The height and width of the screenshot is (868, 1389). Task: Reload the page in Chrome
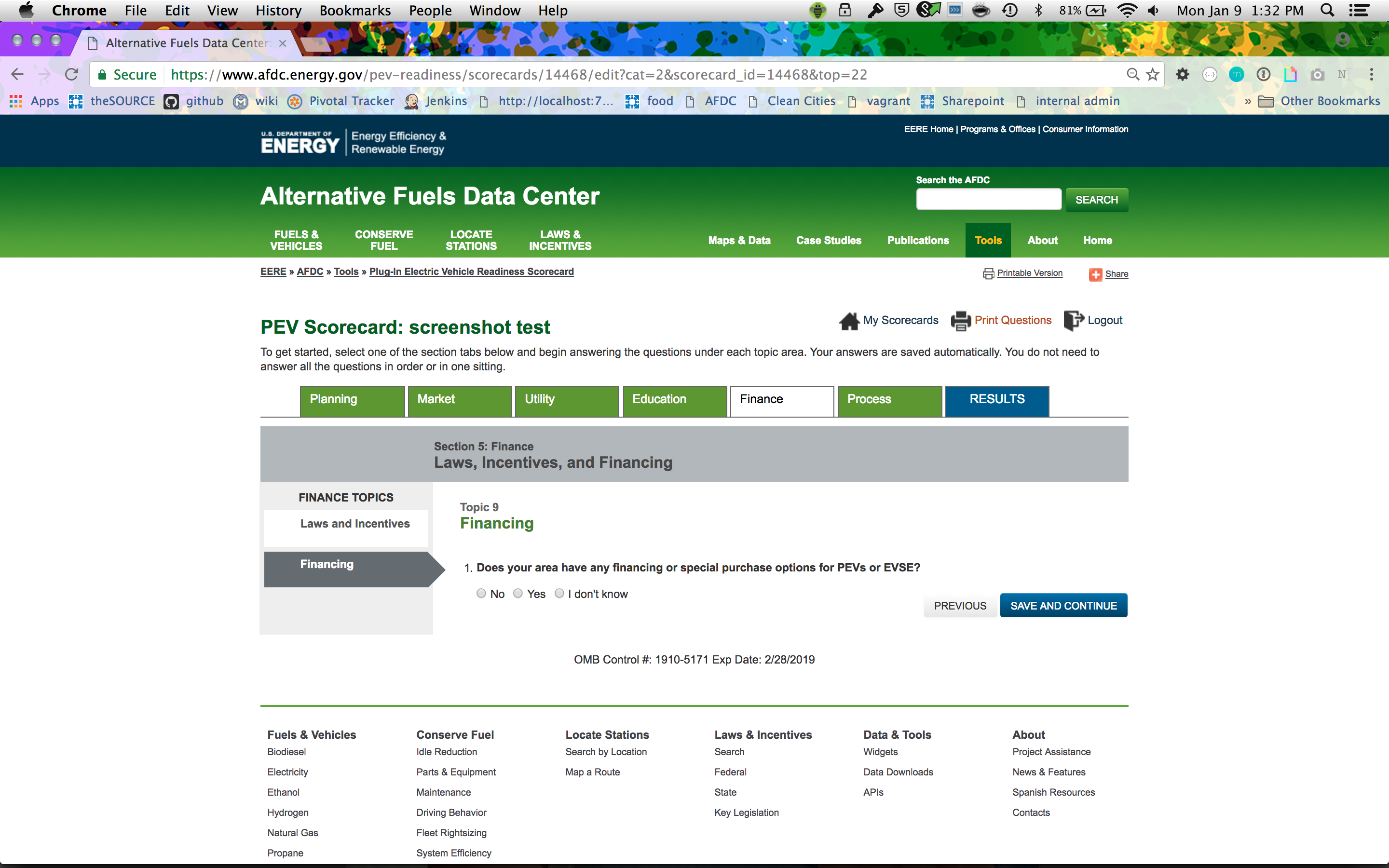tap(71, 75)
